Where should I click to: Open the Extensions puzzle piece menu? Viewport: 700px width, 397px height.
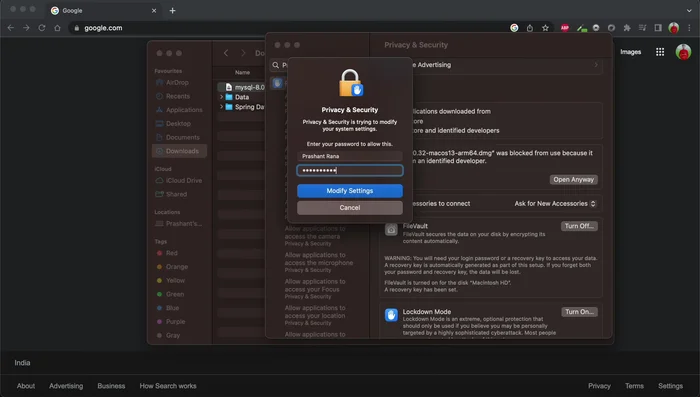click(x=627, y=28)
